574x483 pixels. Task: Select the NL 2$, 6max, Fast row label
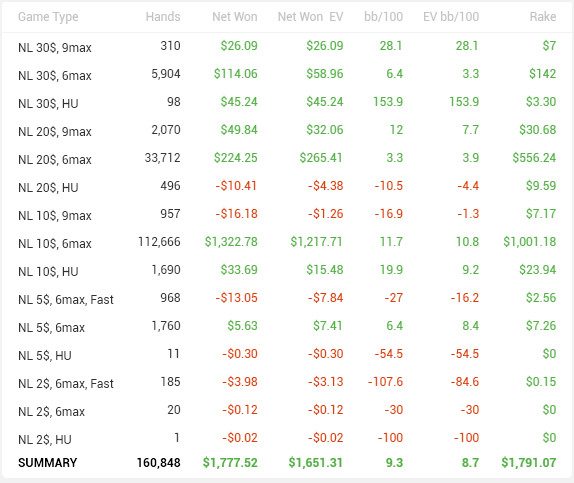[x=66, y=384]
